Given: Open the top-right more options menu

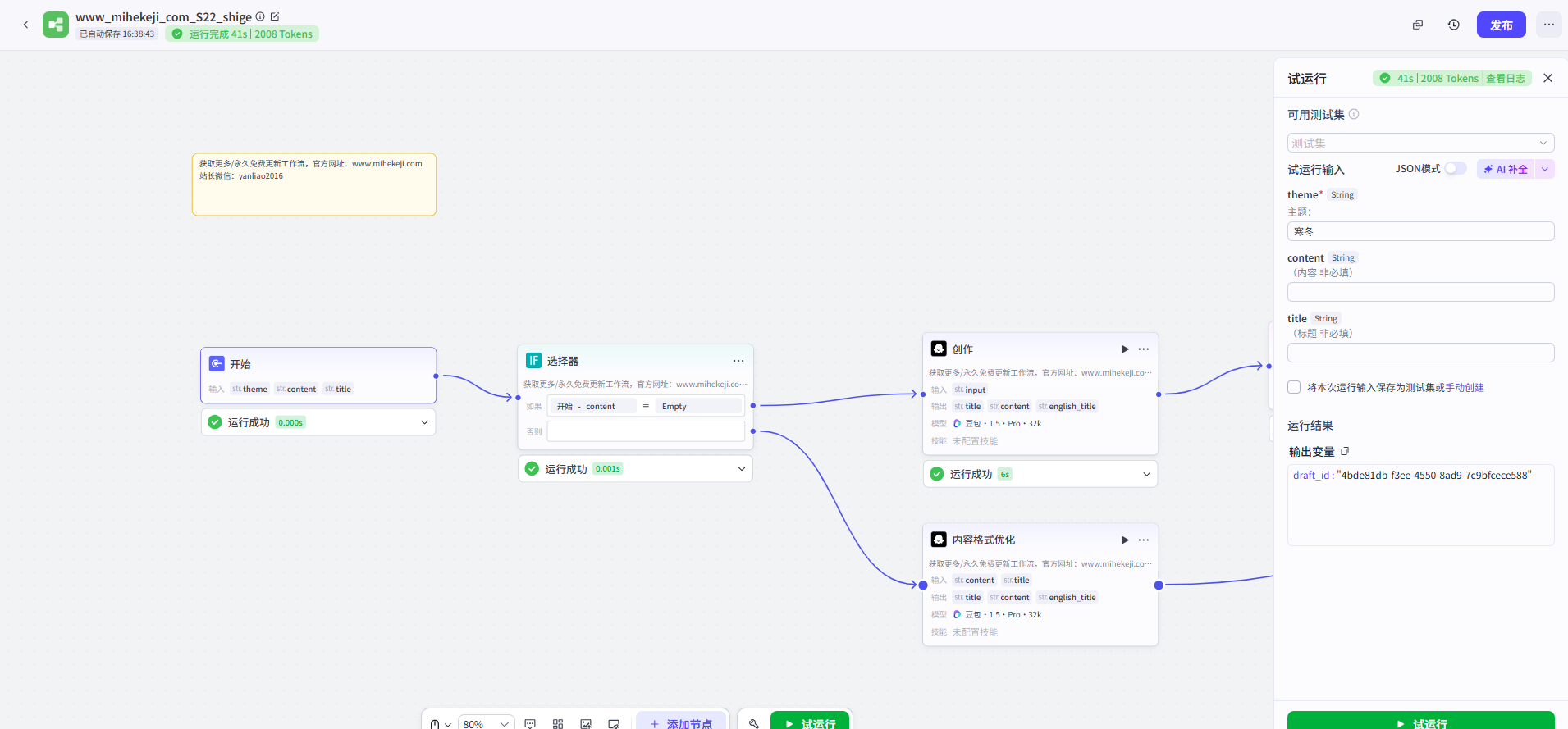Looking at the screenshot, I should 1548,25.
